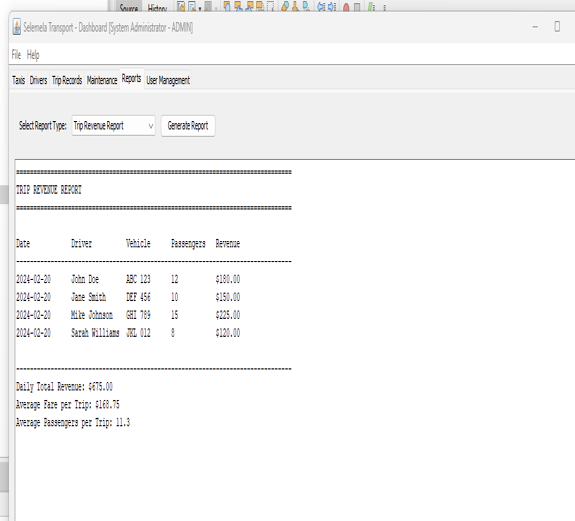Click the red macro recording icon

(346, 7)
